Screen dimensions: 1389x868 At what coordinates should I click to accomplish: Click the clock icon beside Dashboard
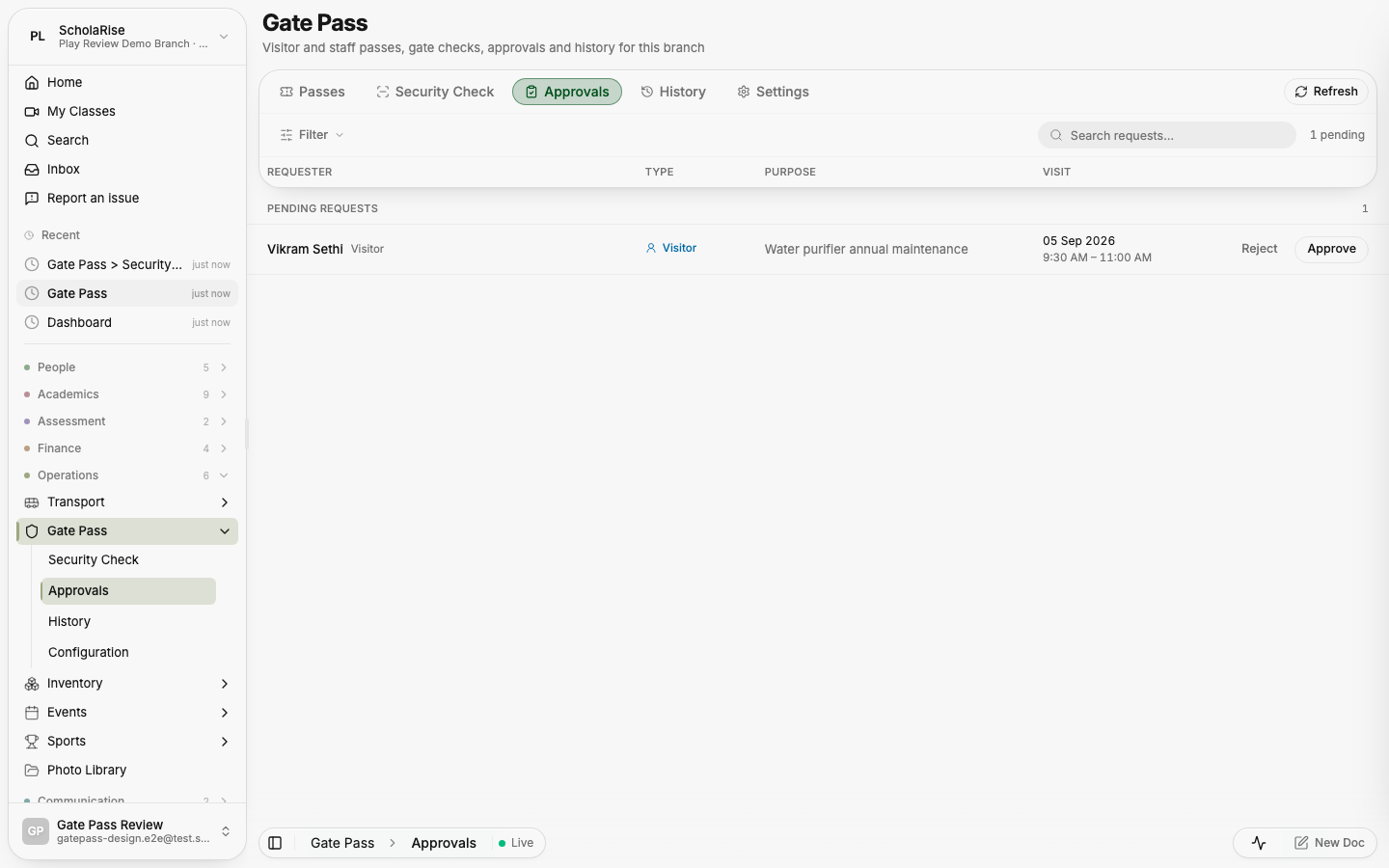(32, 322)
